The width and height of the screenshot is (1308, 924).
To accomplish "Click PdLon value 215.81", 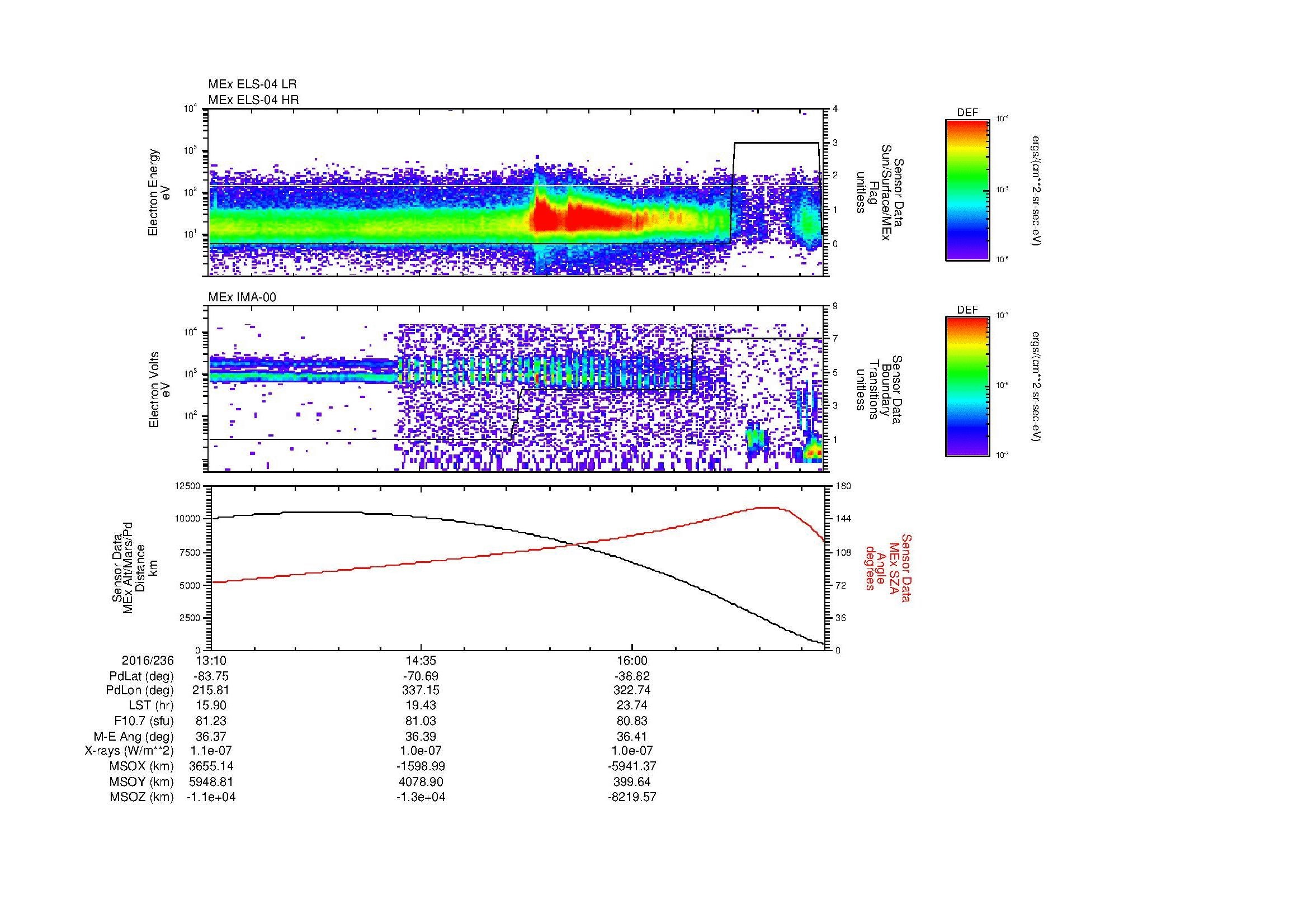I will (x=211, y=690).
